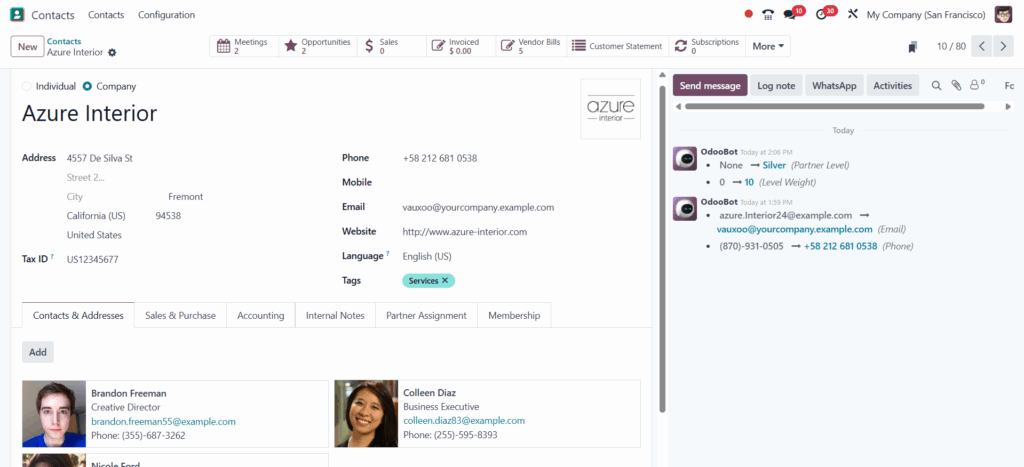Open the VoIP phone icon
This screenshot has height=467, width=1024.
point(769,14)
